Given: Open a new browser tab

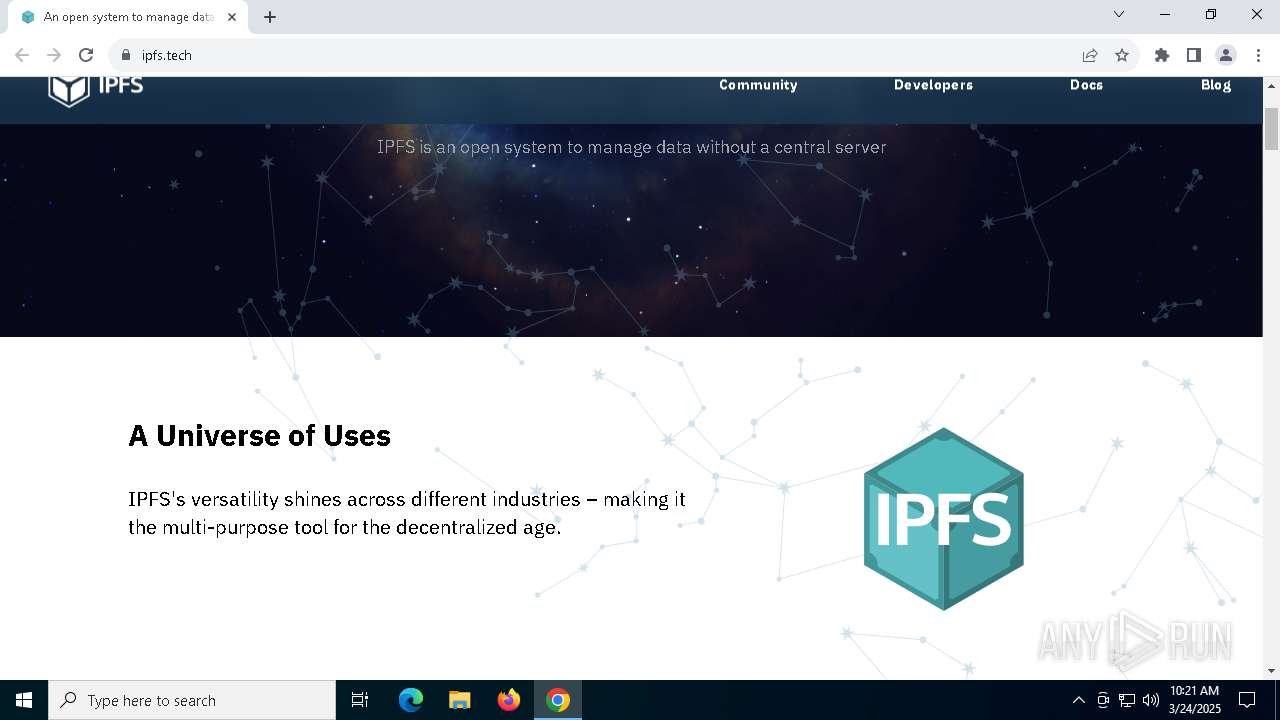Looking at the screenshot, I should click(x=270, y=17).
